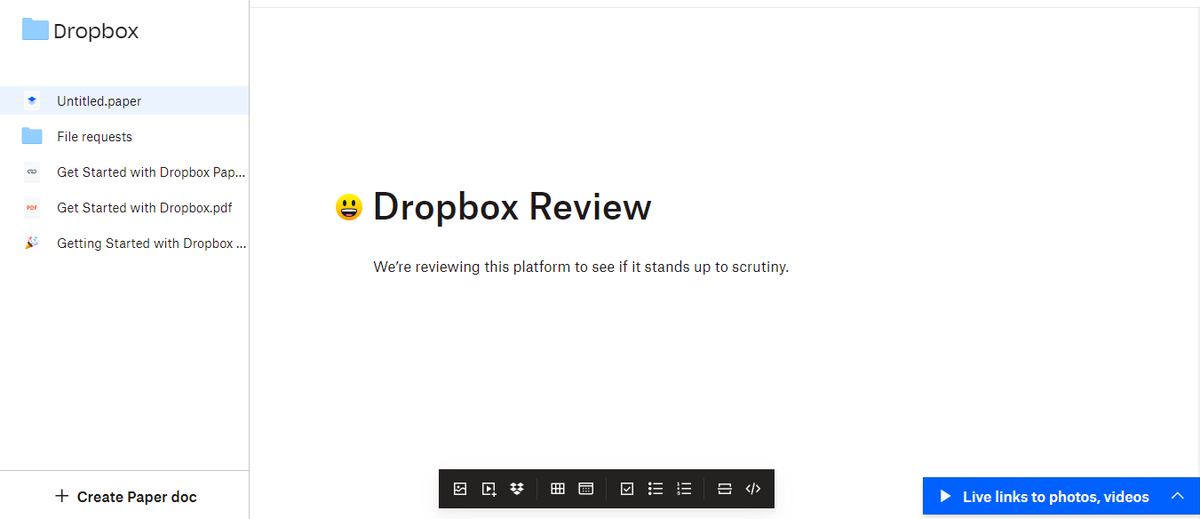
Task: Click the PDF icon for Get Started with Dropbox.pdf
Action: click(x=32, y=208)
